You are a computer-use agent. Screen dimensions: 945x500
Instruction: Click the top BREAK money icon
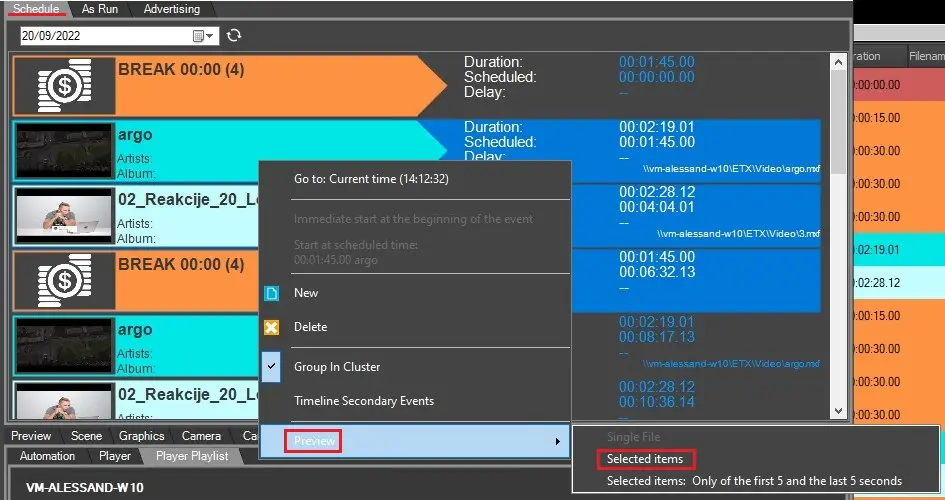coord(64,85)
